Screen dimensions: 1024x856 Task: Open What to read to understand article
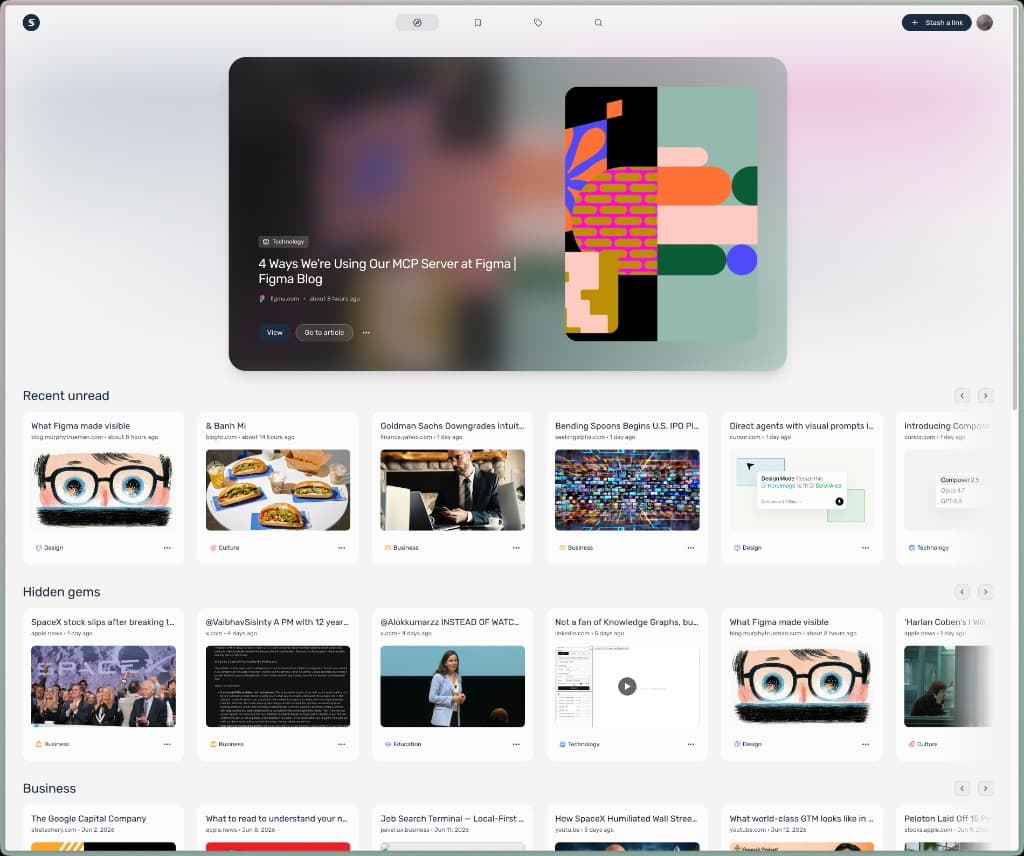click(x=277, y=819)
